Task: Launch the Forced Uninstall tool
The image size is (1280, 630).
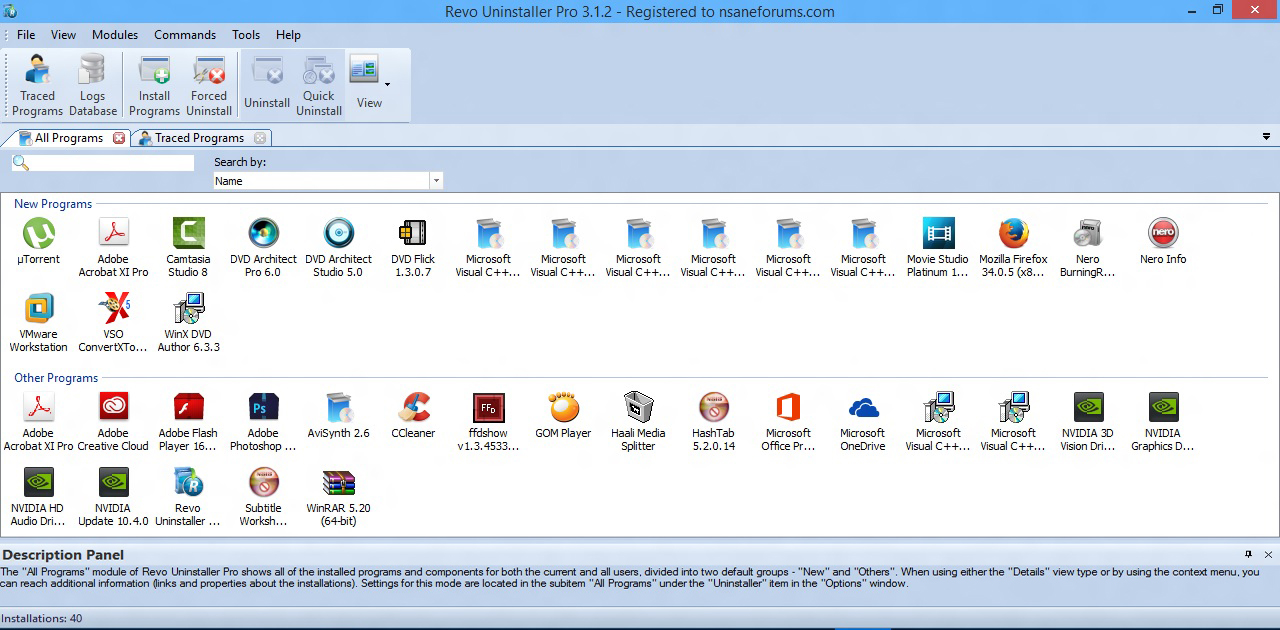Action: click(x=209, y=86)
